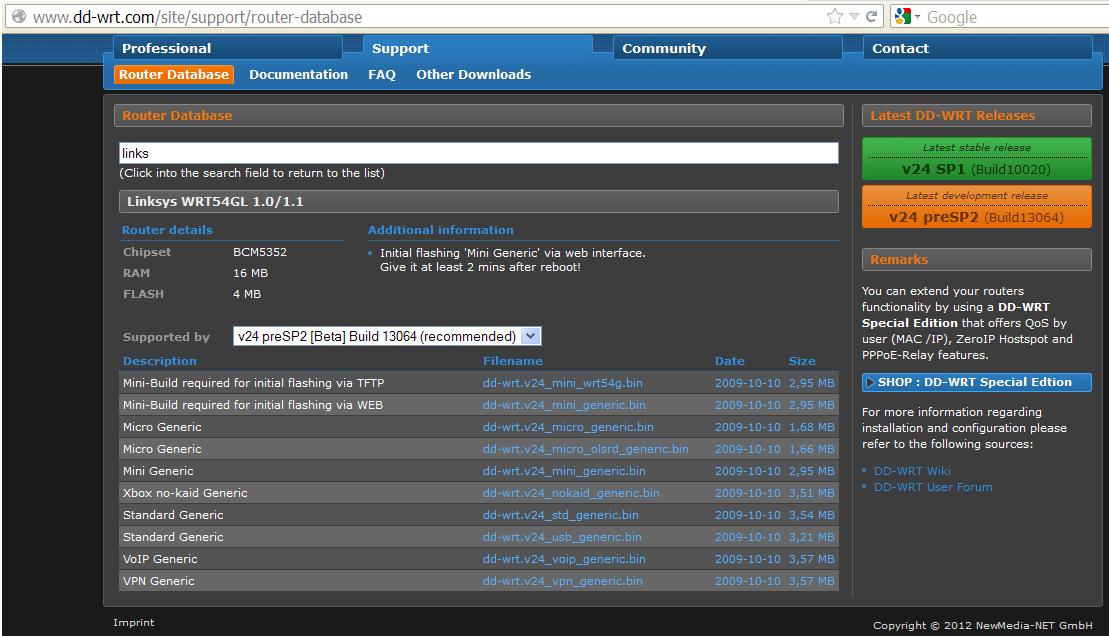
Task: Click the 1,68 MB size value
Action: point(811,427)
